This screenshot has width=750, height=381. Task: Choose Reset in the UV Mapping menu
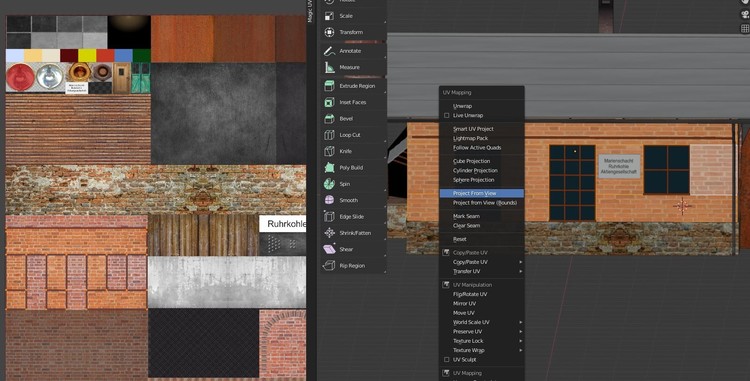click(x=482, y=239)
